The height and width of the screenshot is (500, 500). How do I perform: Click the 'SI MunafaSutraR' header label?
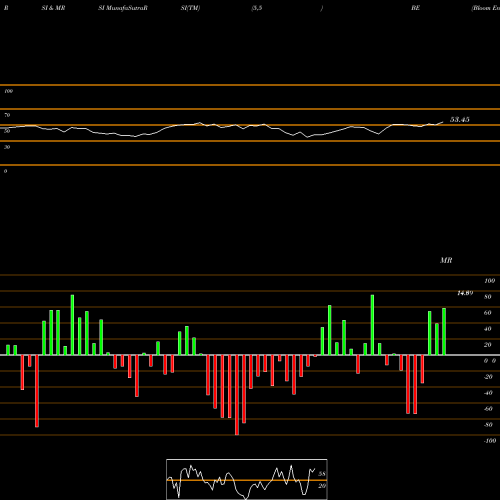tap(123, 8)
